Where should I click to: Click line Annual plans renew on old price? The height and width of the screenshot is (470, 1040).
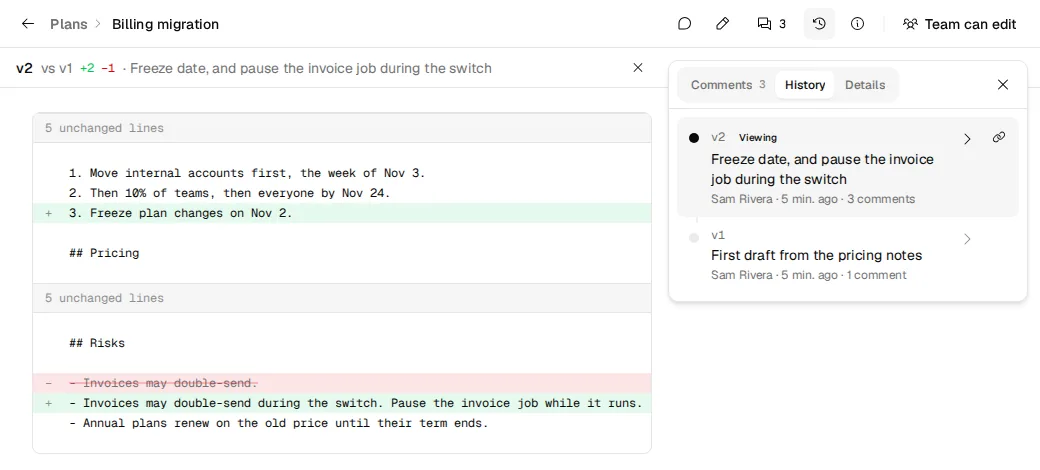[x=342, y=423]
